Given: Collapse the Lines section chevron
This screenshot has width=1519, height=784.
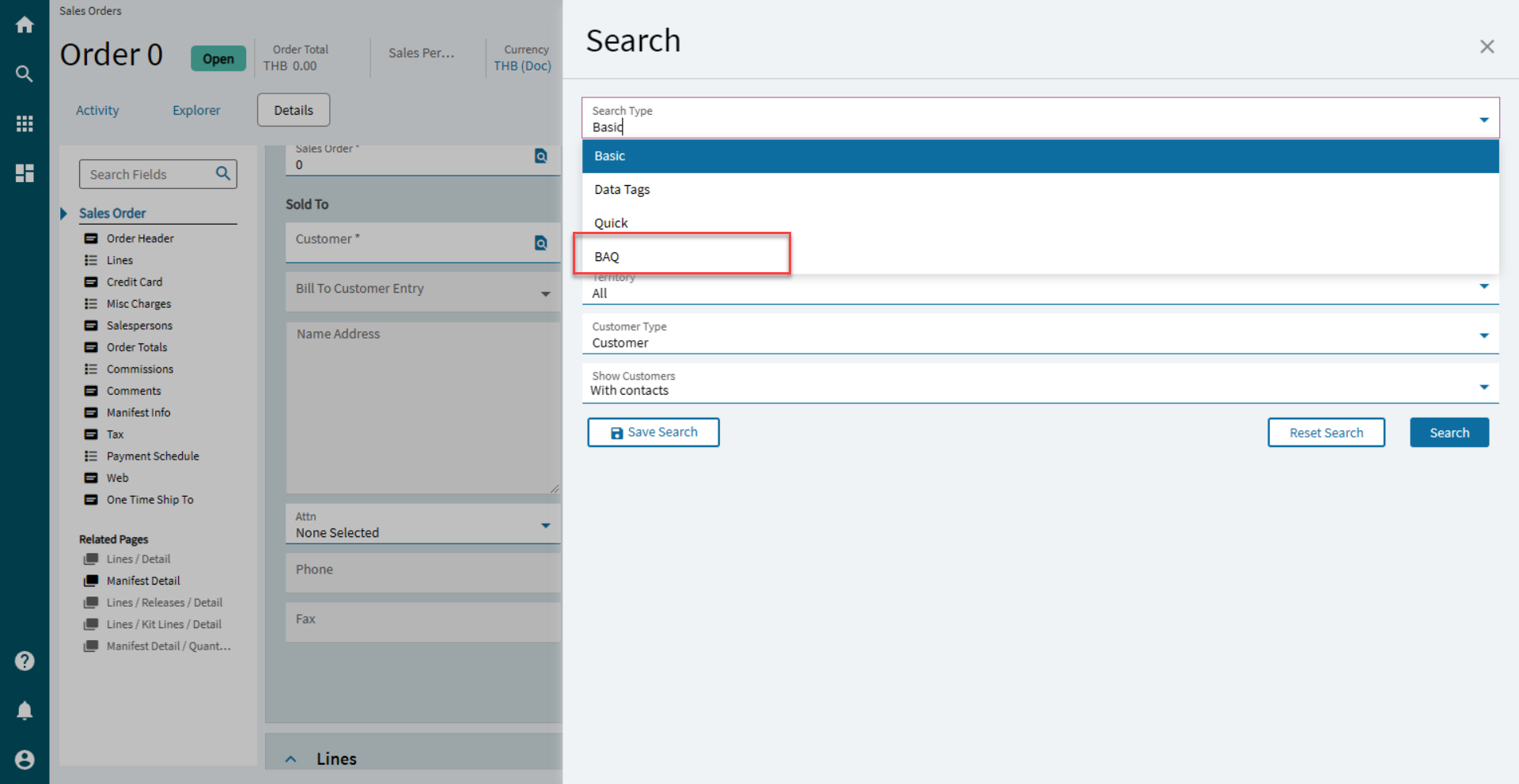Looking at the screenshot, I should coord(291,759).
